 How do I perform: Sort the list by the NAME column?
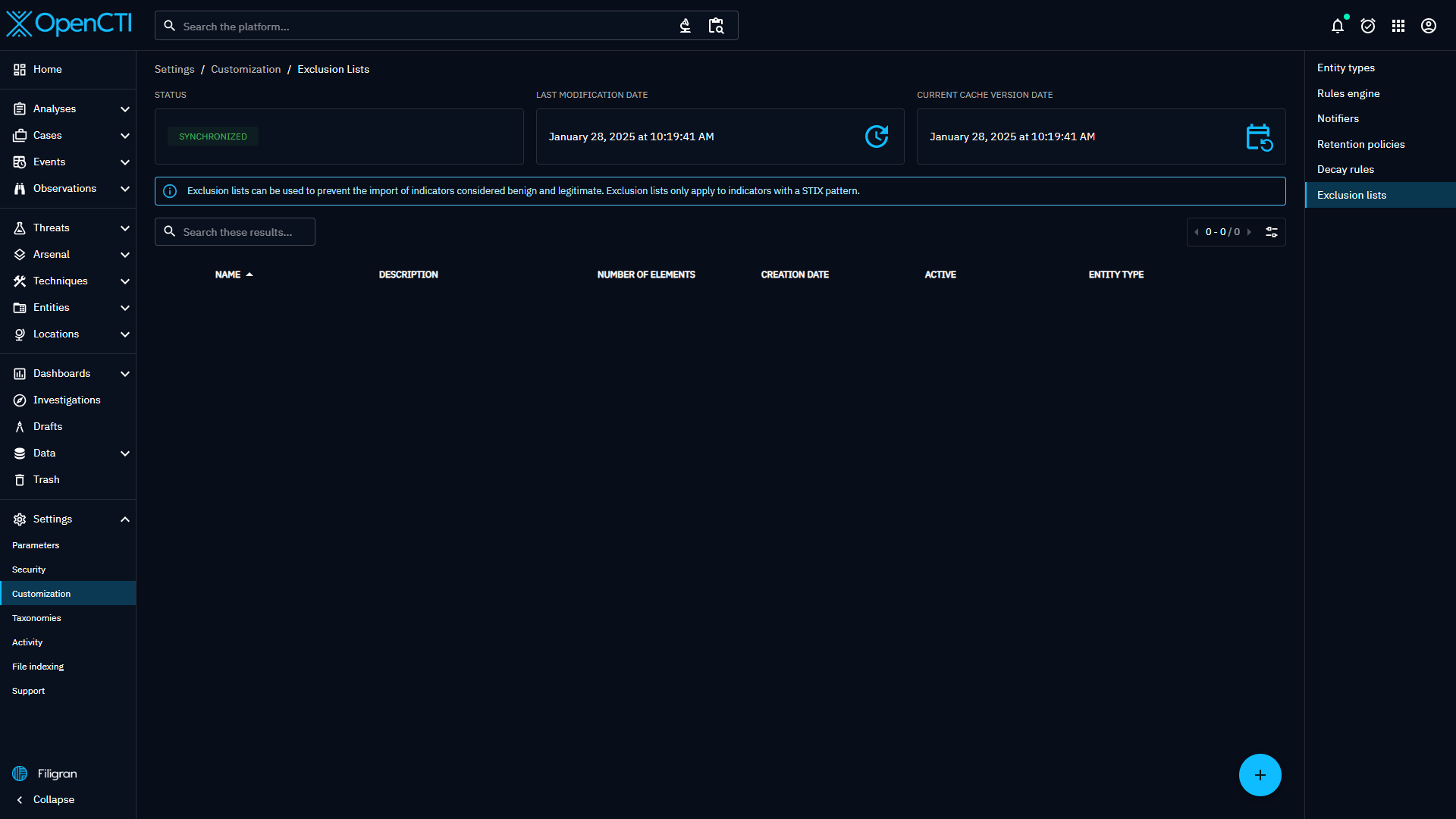pos(228,275)
